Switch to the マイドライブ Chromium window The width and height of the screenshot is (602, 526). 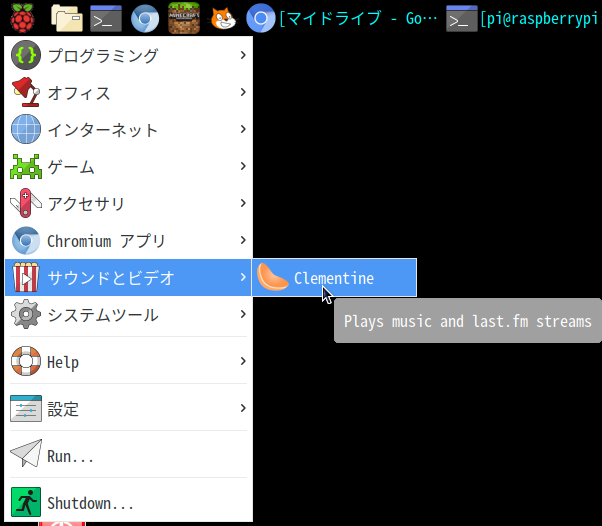coord(342,18)
